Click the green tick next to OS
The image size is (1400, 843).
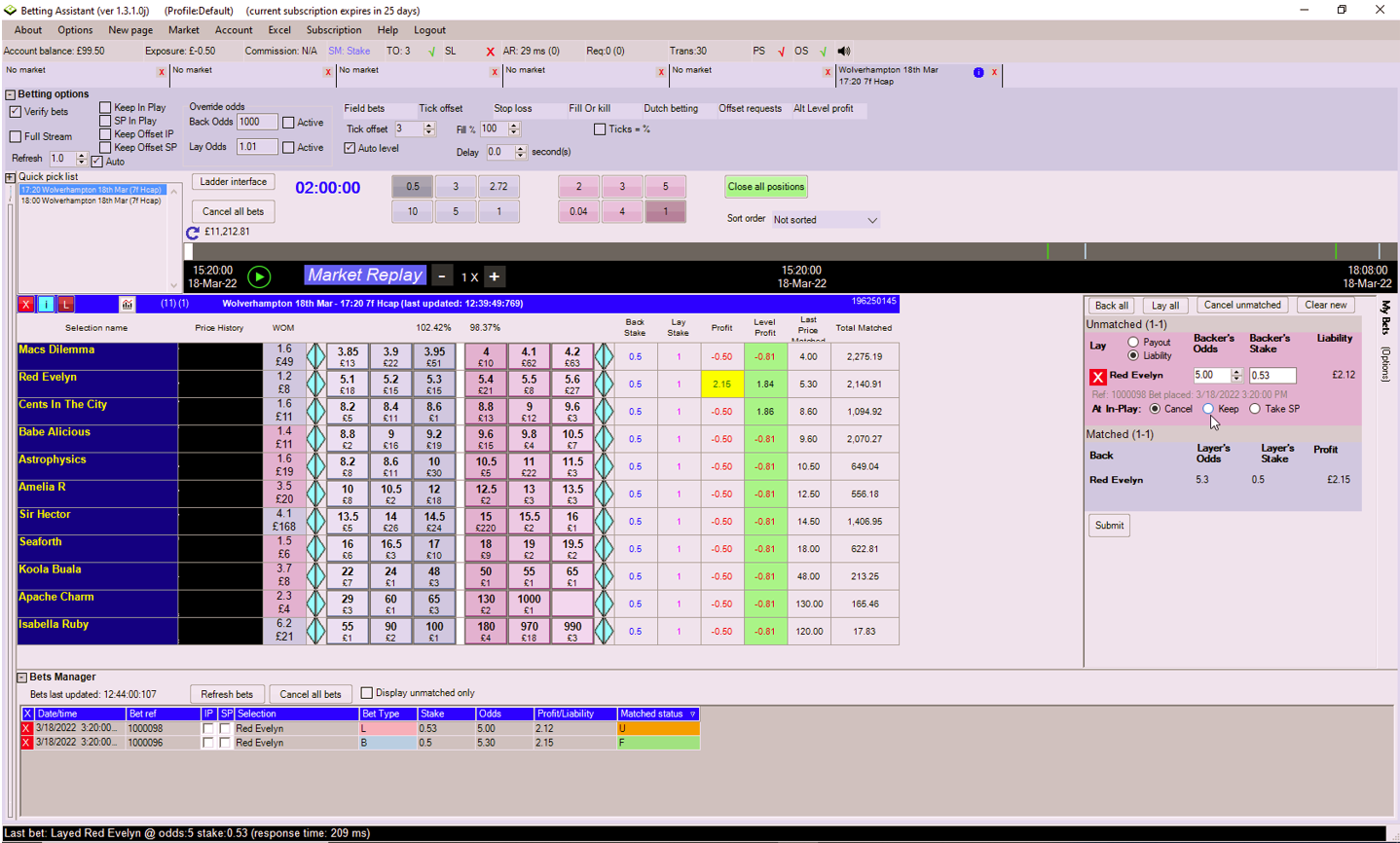click(823, 51)
